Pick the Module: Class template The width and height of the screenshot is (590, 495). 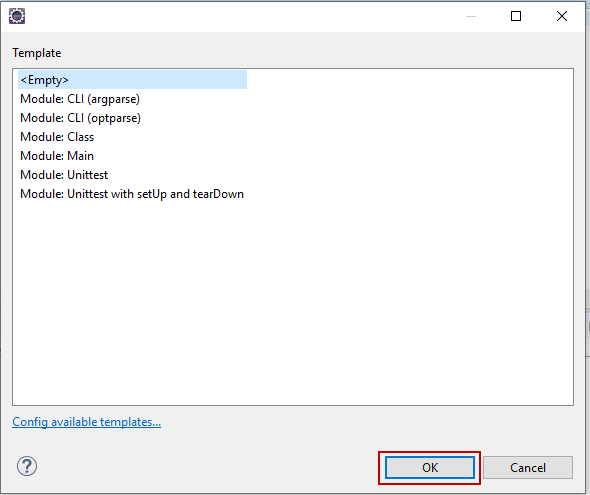pyautogui.click(x=57, y=137)
